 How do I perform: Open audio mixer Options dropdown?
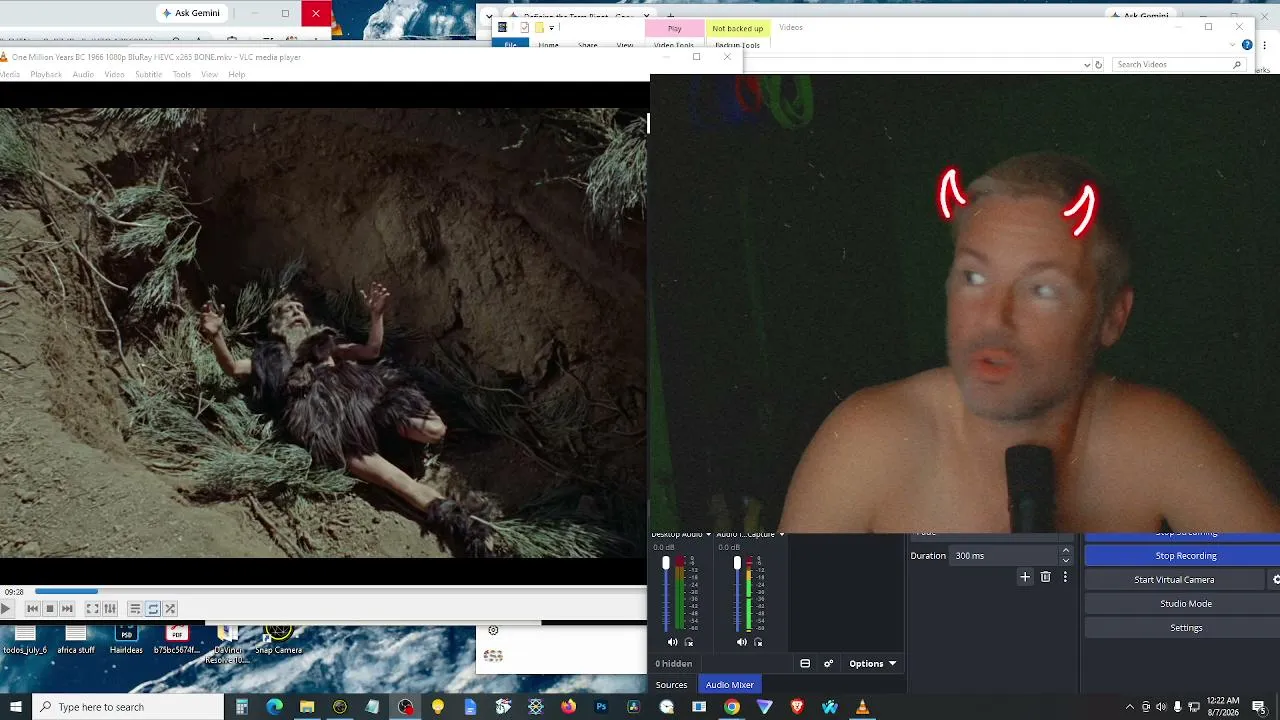pos(872,664)
